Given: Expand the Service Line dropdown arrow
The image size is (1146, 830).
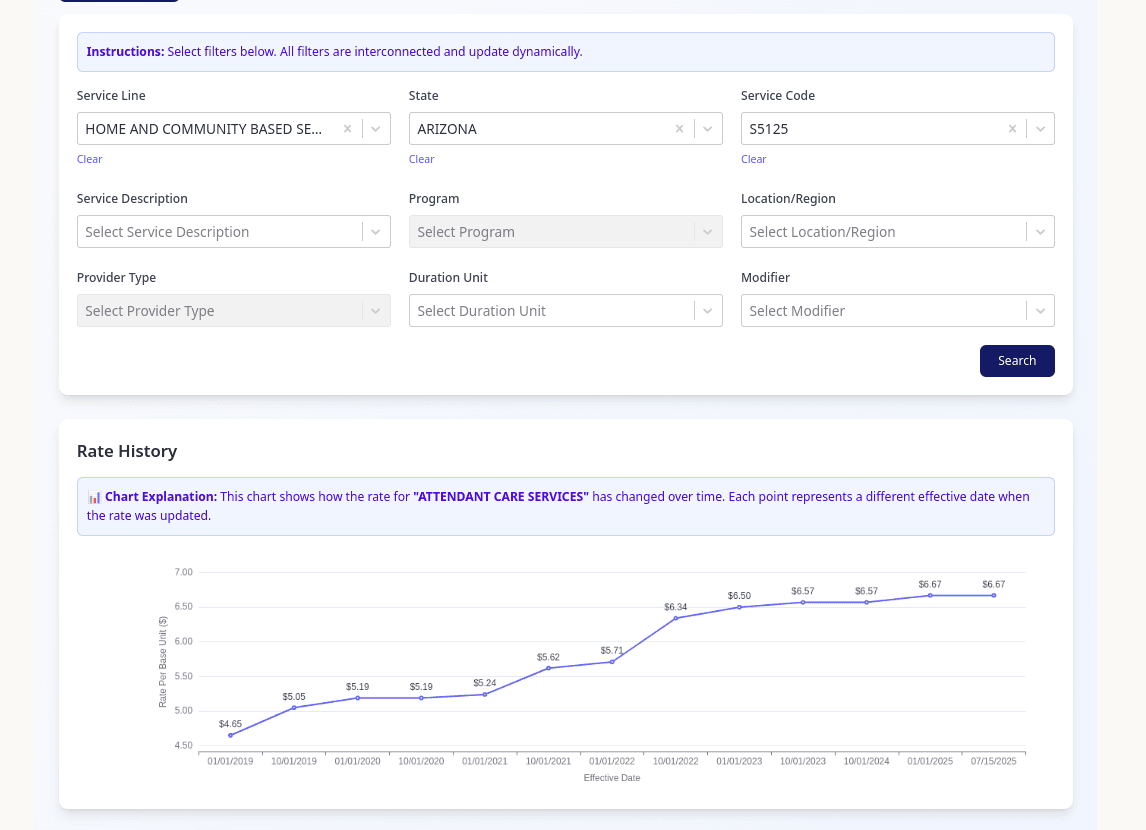Looking at the screenshot, I should [375, 129].
